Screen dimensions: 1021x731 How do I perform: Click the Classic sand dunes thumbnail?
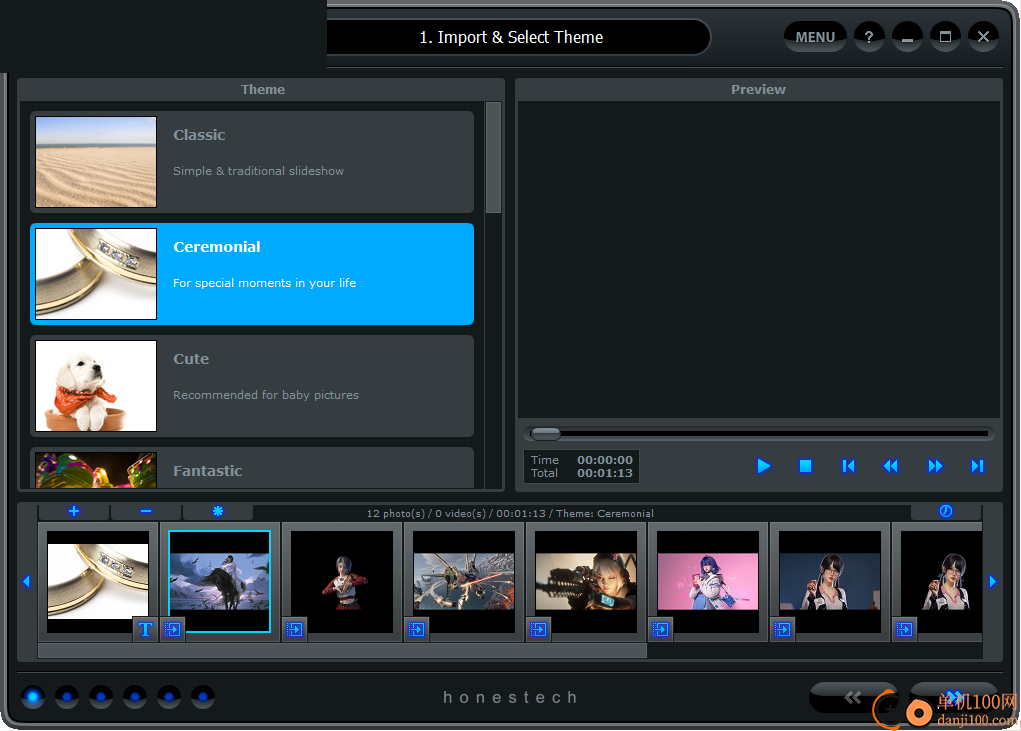[x=96, y=162]
